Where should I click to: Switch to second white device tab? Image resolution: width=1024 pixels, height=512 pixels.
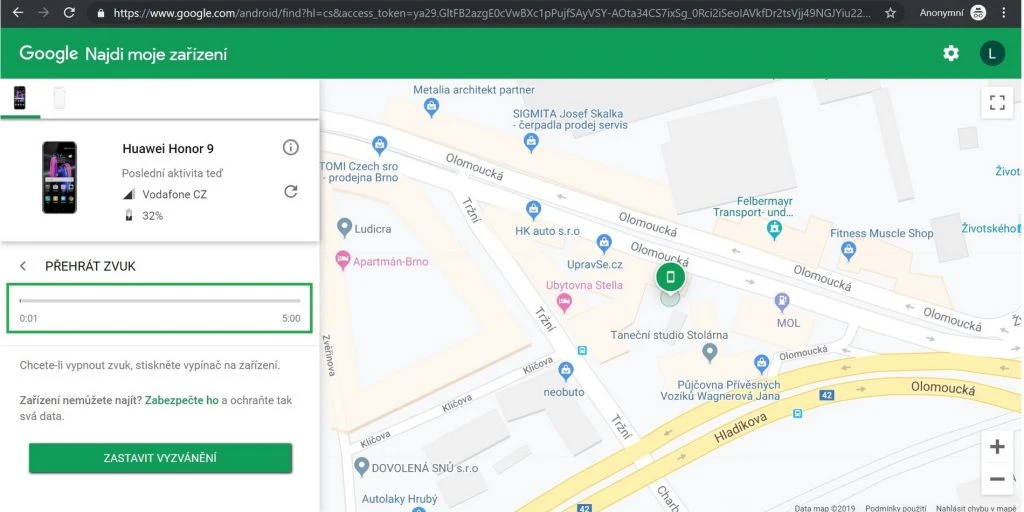click(59, 98)
